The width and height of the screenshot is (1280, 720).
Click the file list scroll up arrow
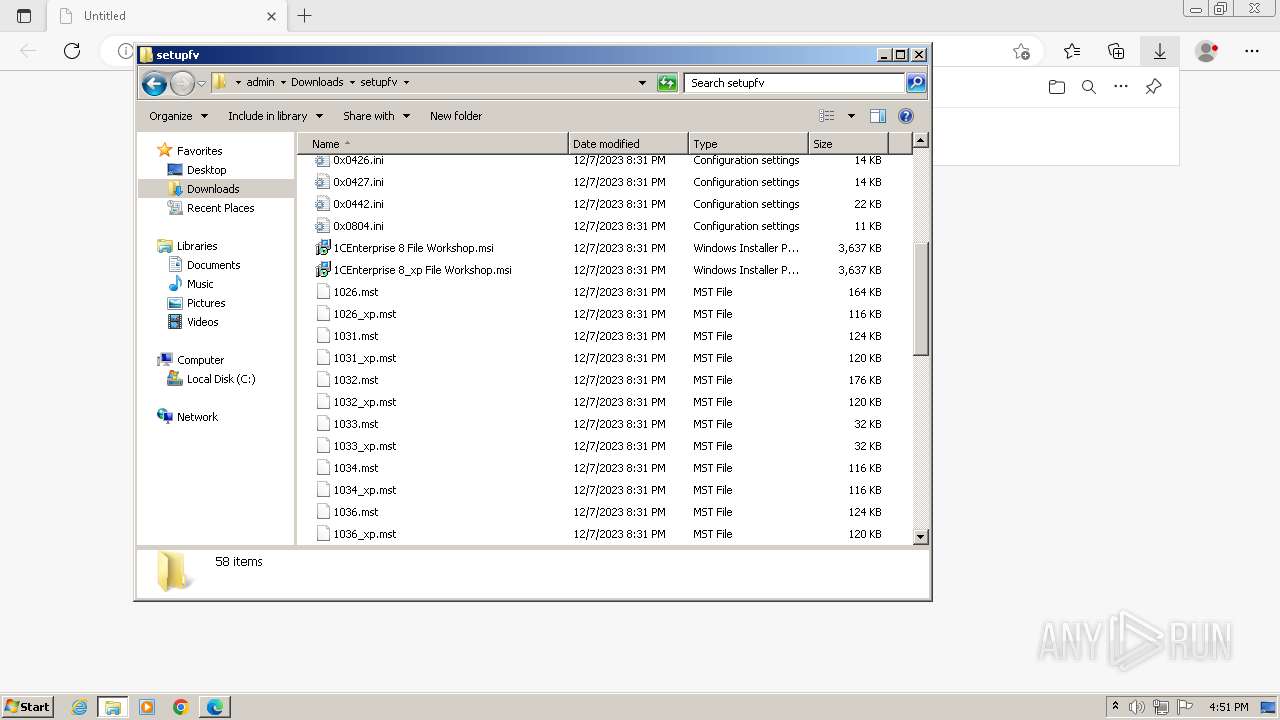click(921, 141)
